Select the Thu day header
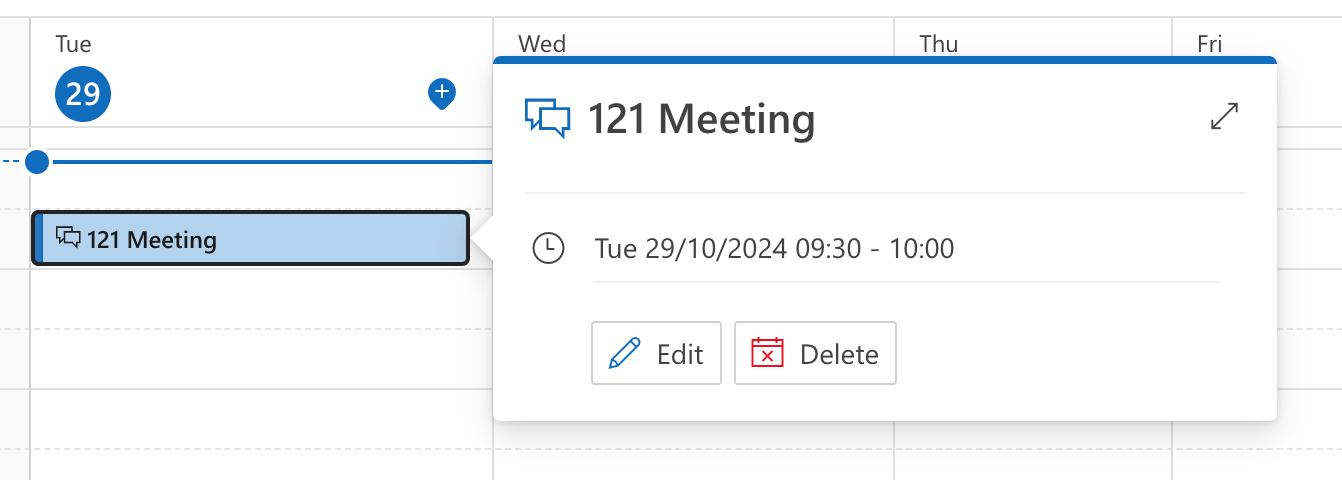Viewport: 1342px width, 480px height. (x=939, y=44)
